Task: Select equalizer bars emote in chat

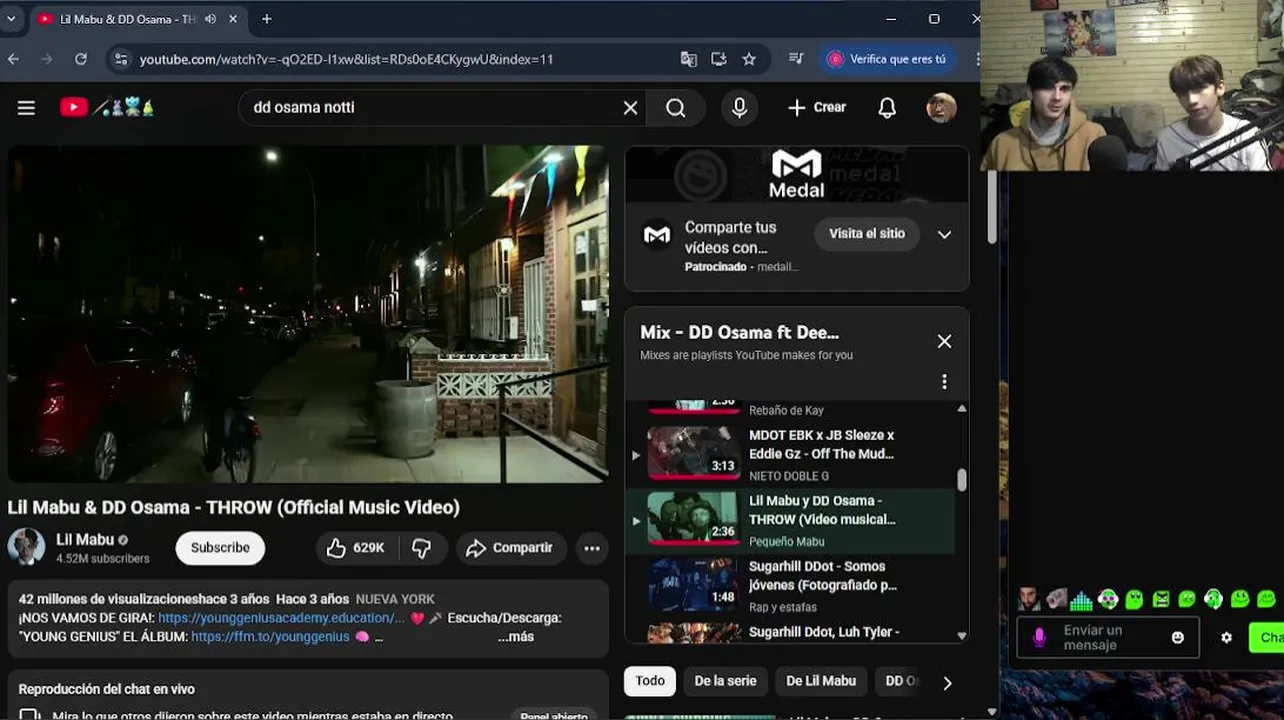Action: coord(1081,600)
